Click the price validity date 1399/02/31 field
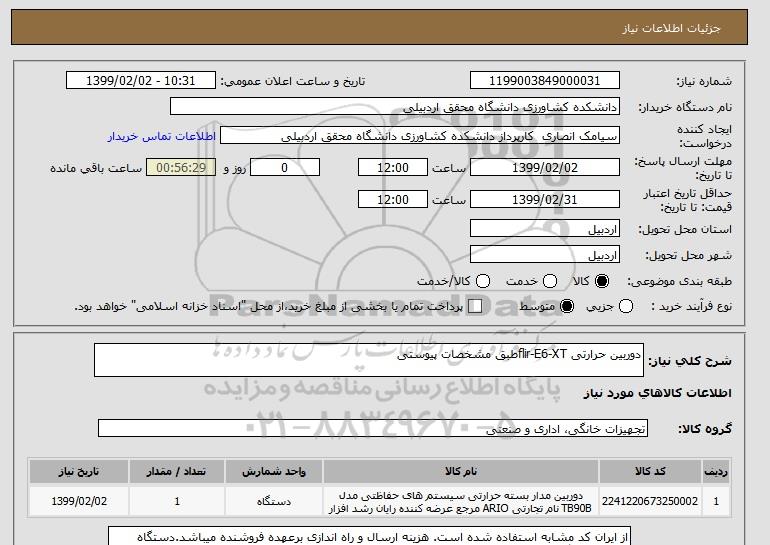Viewport: 770px width, 545px height. point(545,199)
